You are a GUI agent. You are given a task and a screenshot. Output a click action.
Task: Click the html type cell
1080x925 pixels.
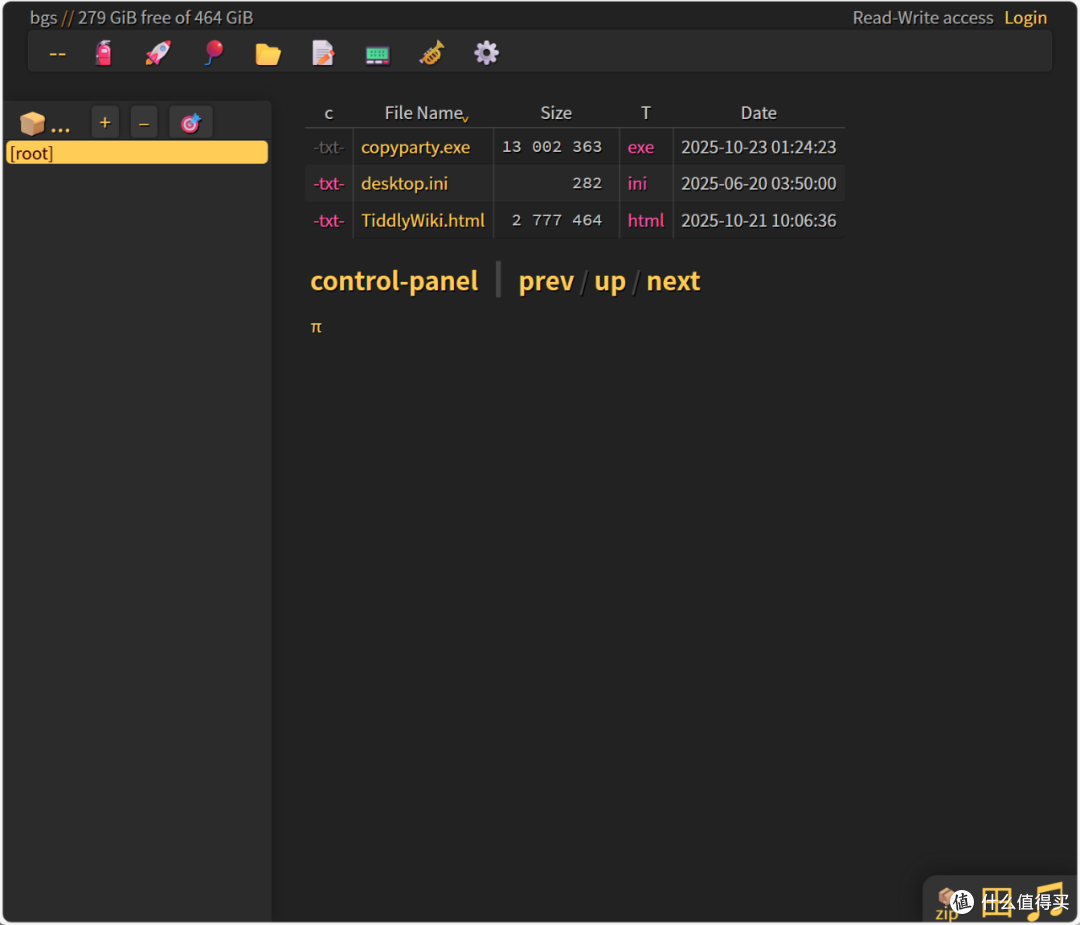pos(646,221)
